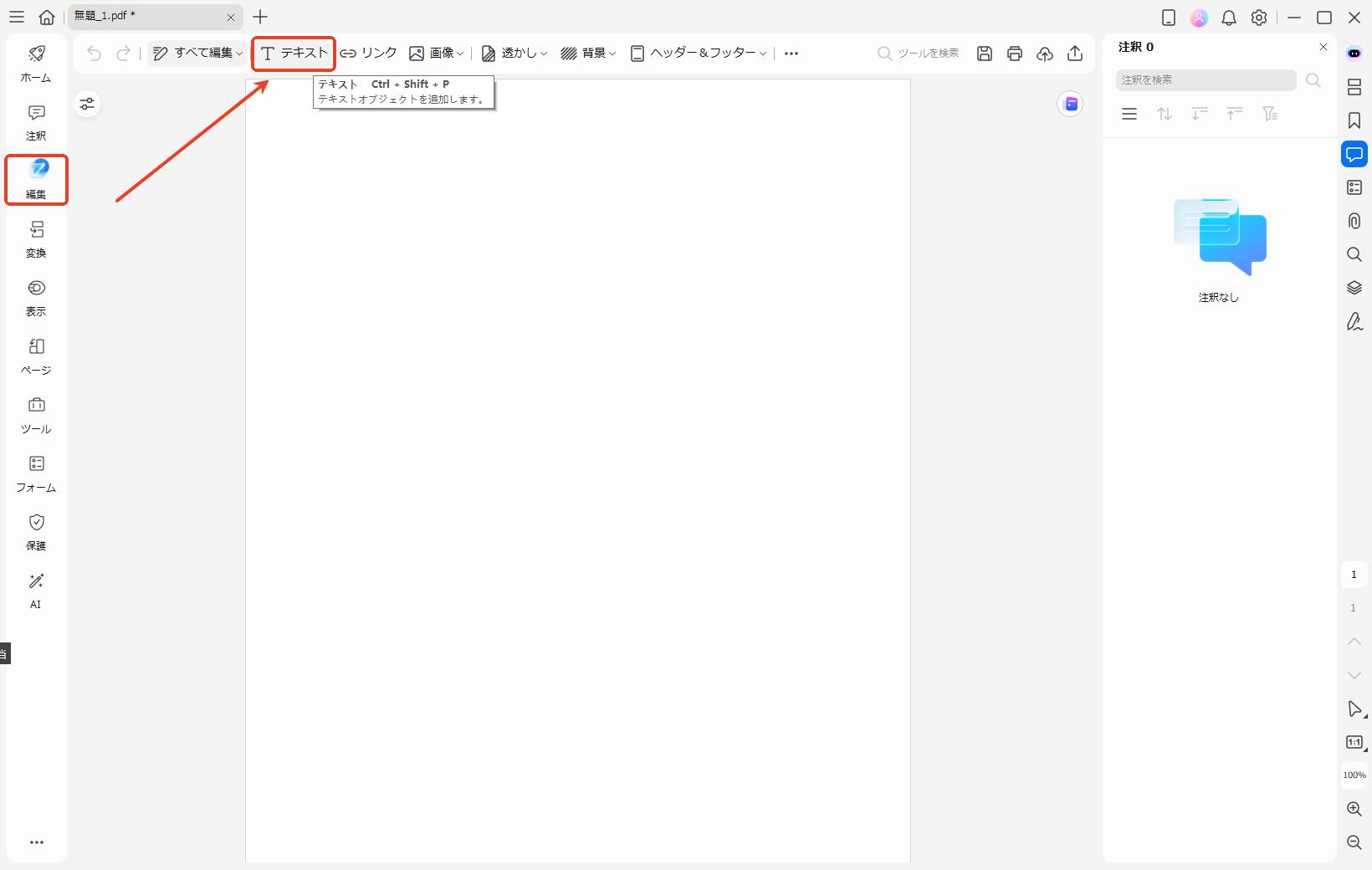This screenshot has width=1372, height=870.
Task: Click the zoom in magnifier button
Action: [1354, 809]
